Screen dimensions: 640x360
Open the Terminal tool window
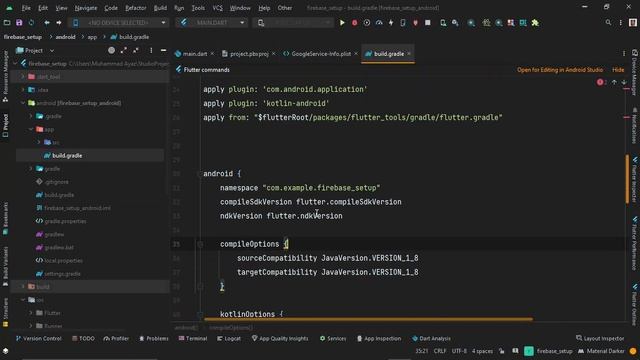pos(193,338)
